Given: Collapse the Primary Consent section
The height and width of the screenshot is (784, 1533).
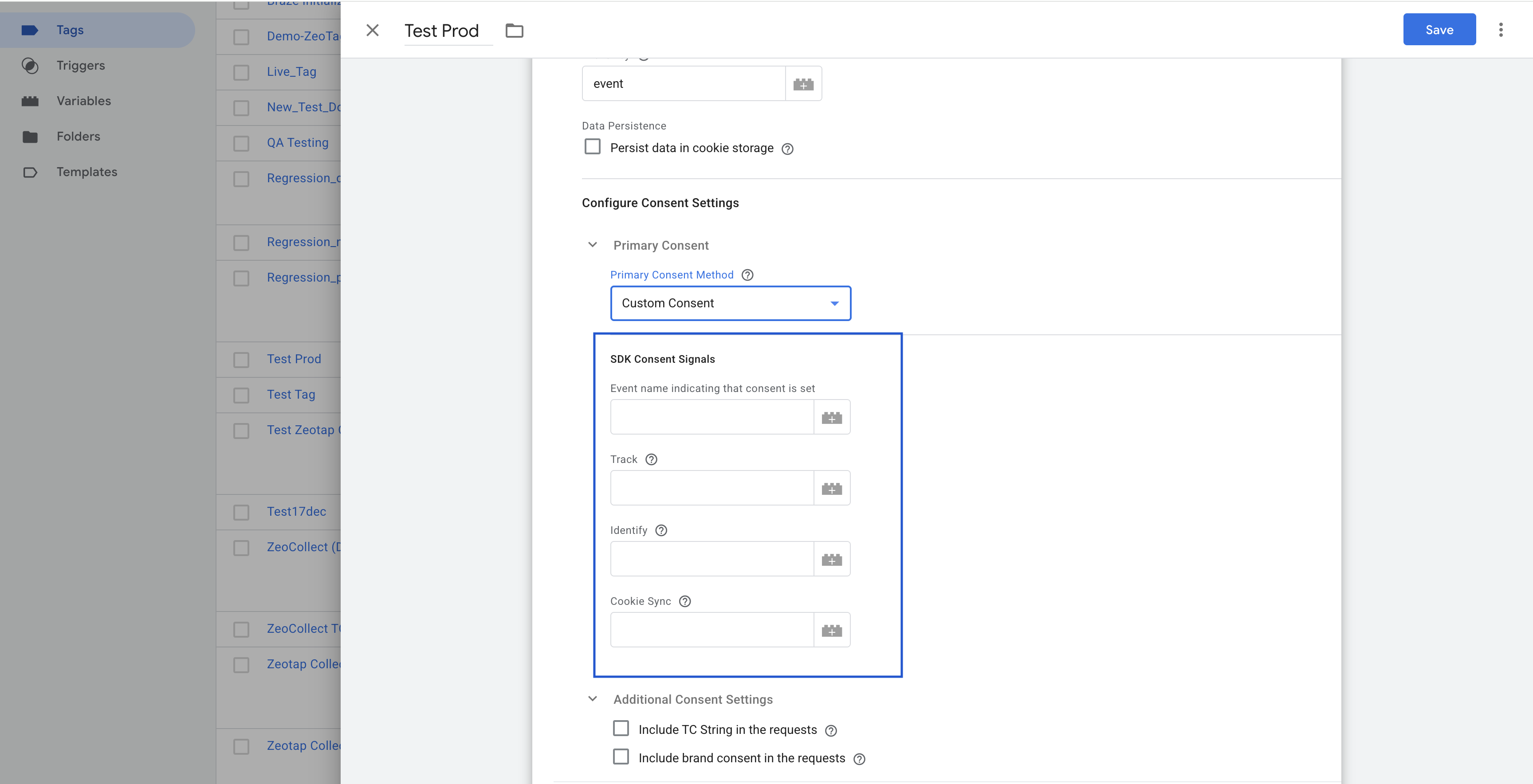Looking at the screenshot, I should [x=592, y=245].
